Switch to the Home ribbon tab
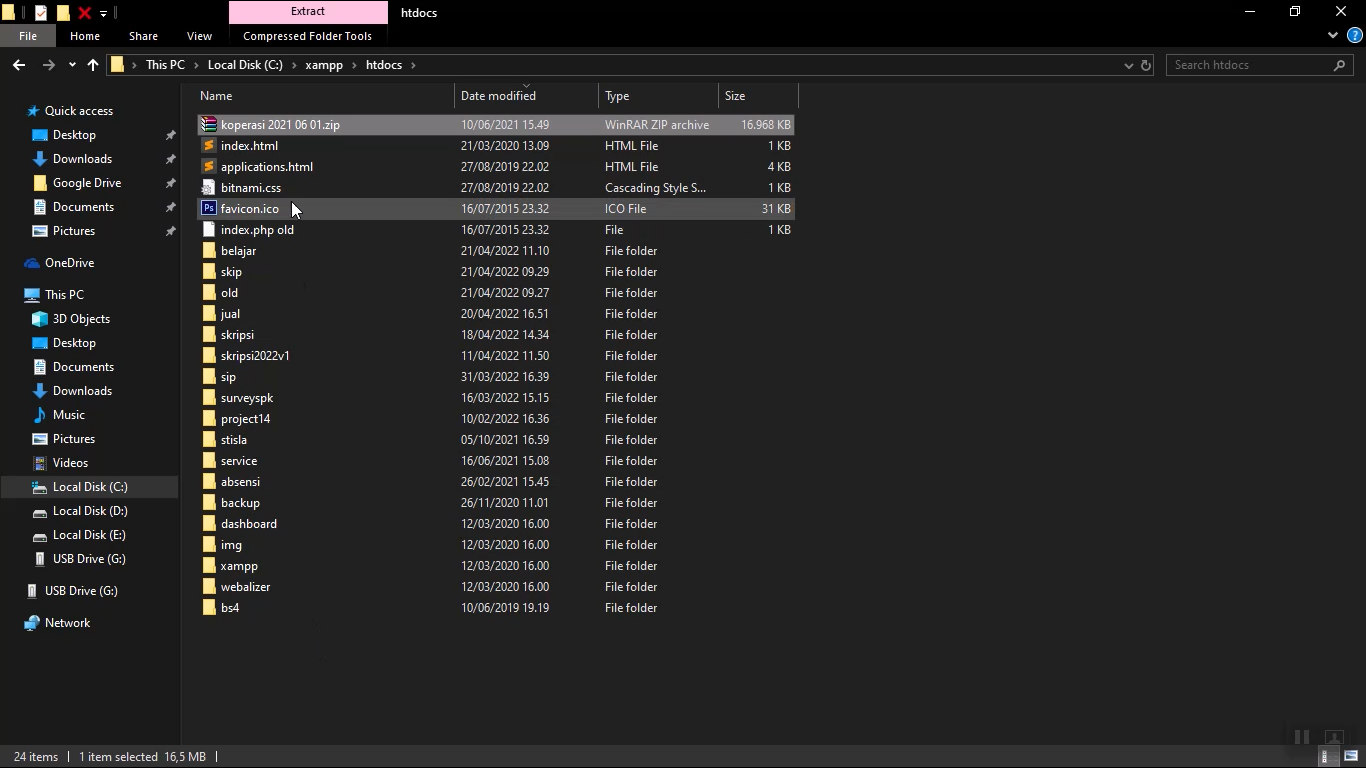The height and width of the screenshot is (768, 1366). point(85,36)
